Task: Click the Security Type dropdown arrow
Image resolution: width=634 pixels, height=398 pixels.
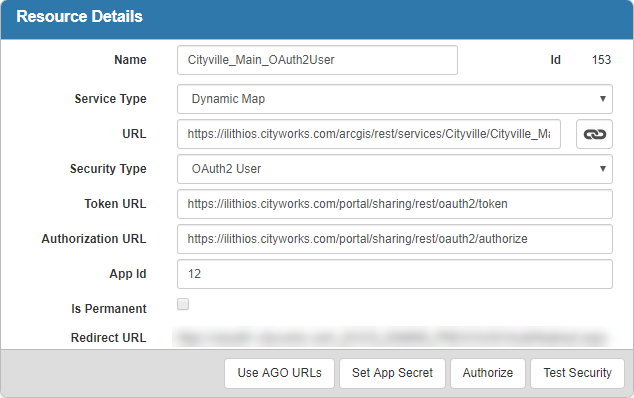Action: pyautogui.click(x=602, y=169)
